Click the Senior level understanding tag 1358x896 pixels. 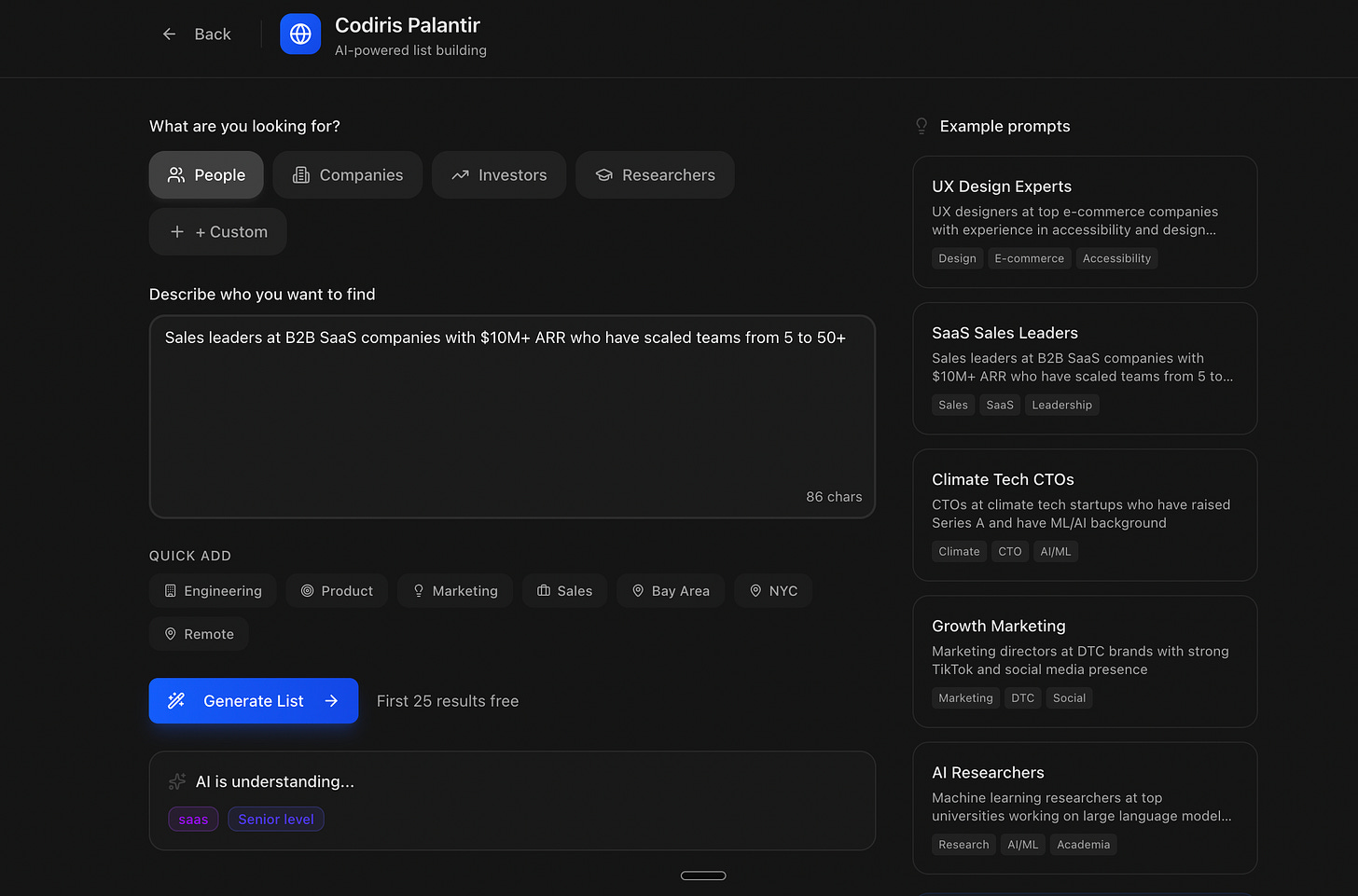pos(276,820)
